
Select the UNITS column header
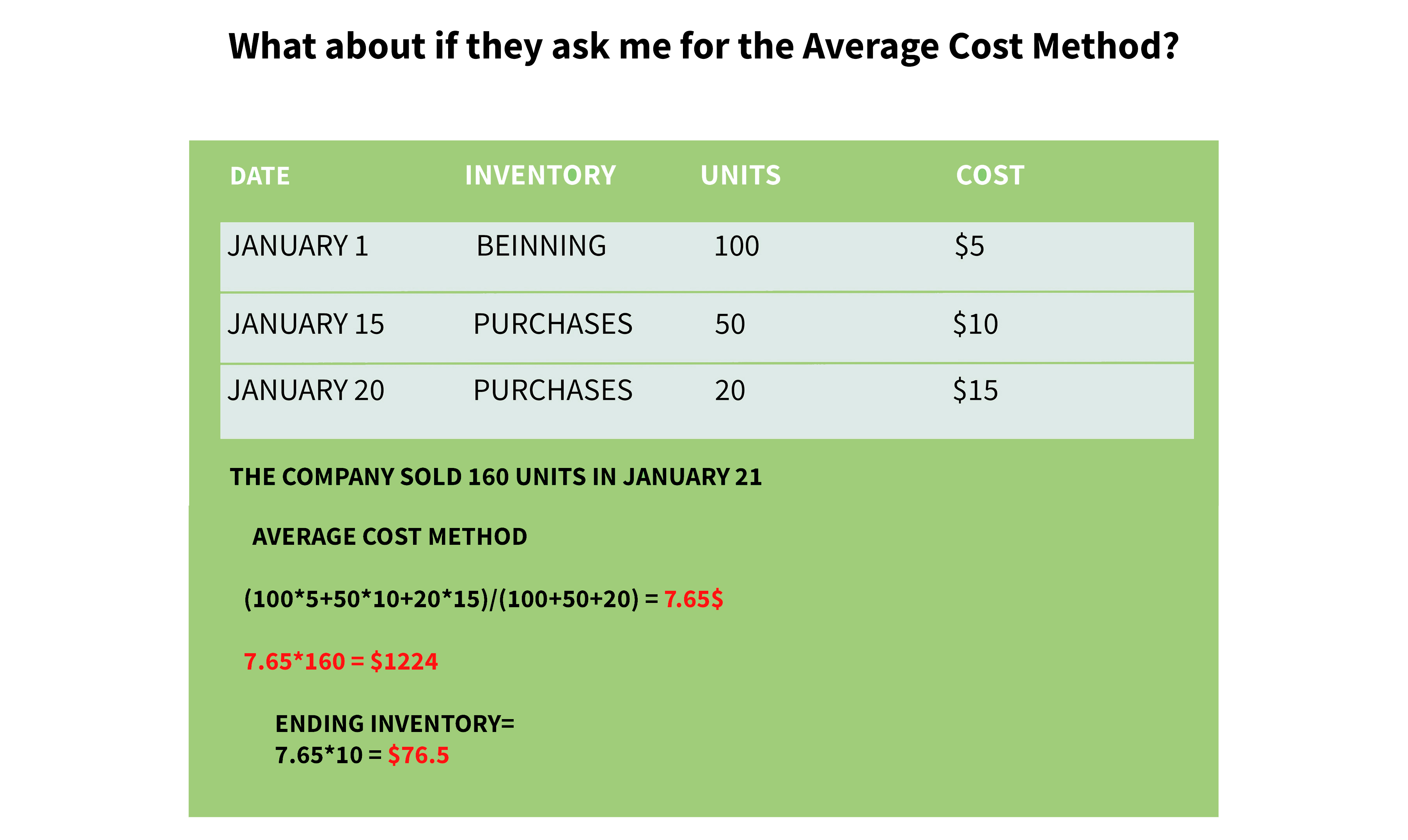click(741, 175)
